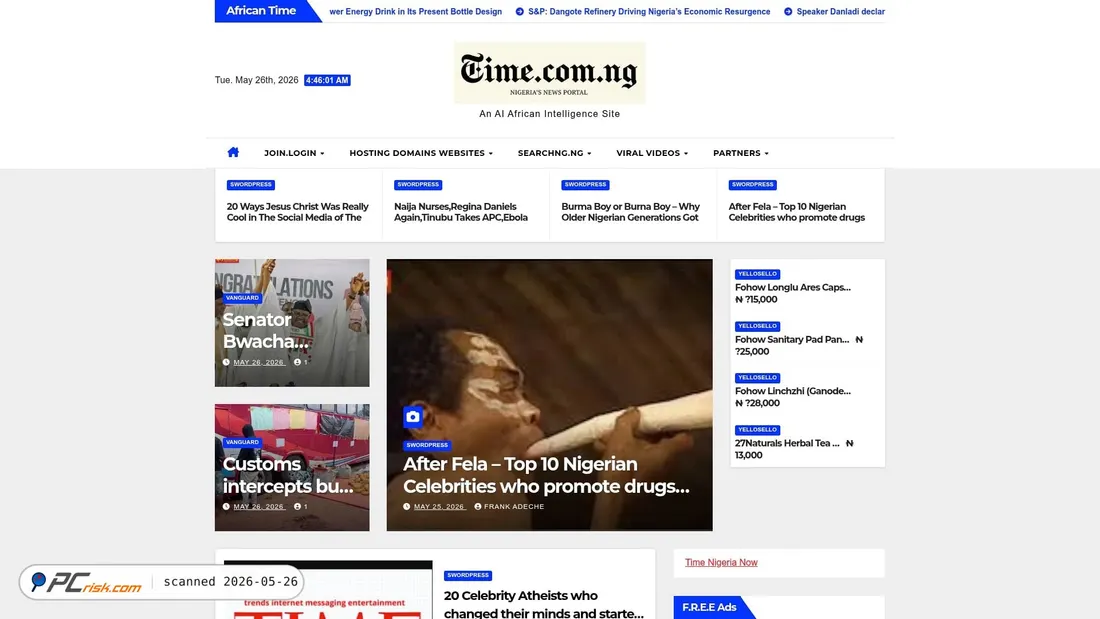Click MAY 26, 2026 date on Senator Bwacha

259,362
